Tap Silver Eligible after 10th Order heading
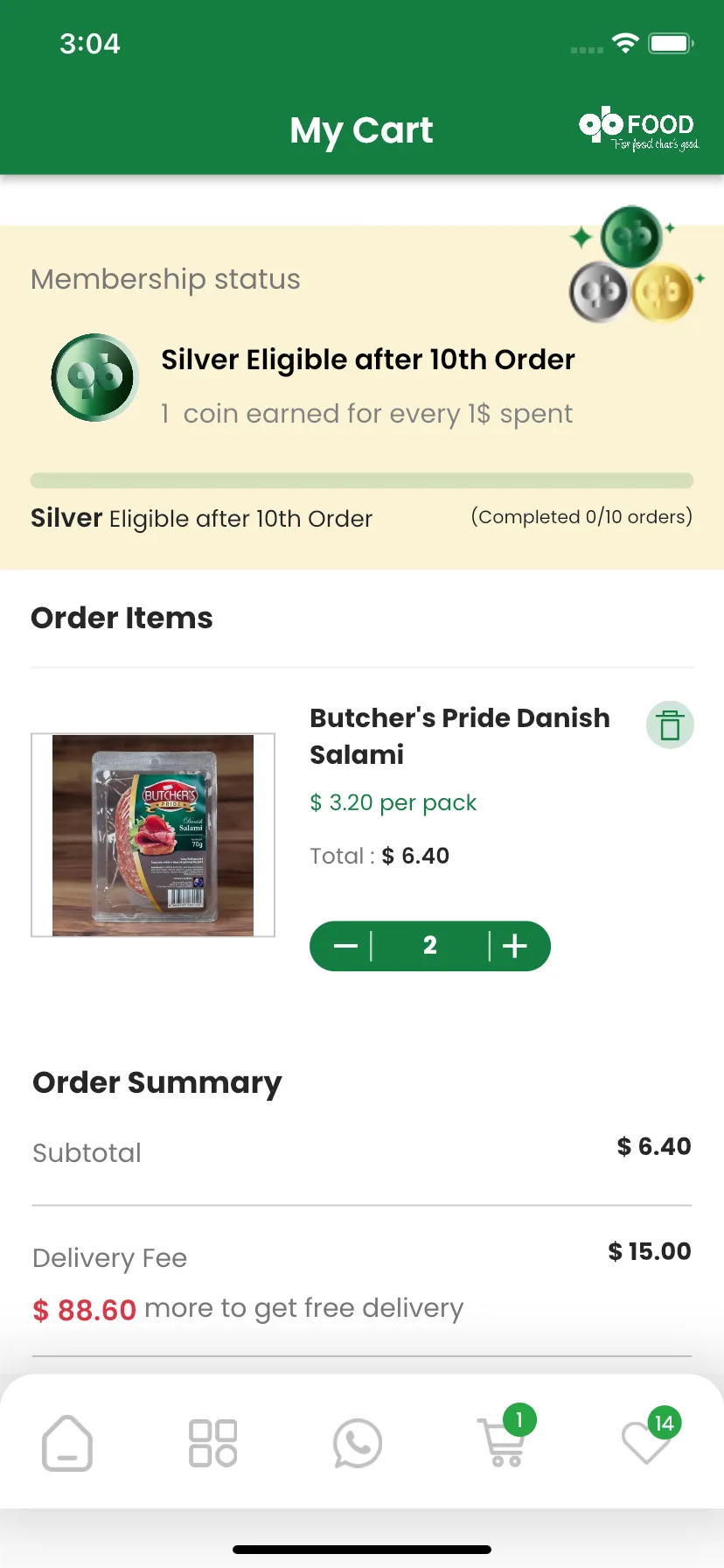Image resolution: width=724 pixels, height=1568 pixels. 368,360
